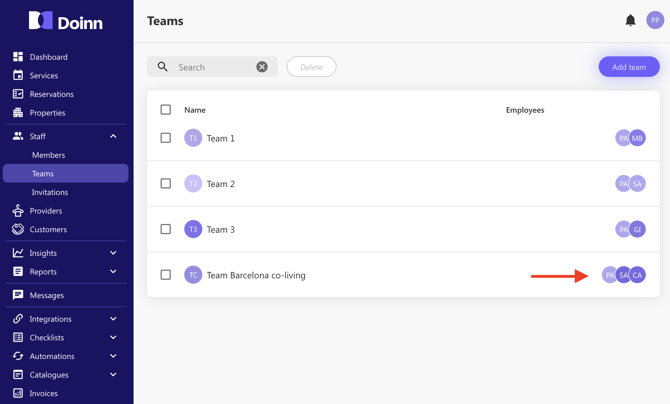This screenshot has height=404, width=670.
Task: Open the Invoices menu item
Action: 44,393
